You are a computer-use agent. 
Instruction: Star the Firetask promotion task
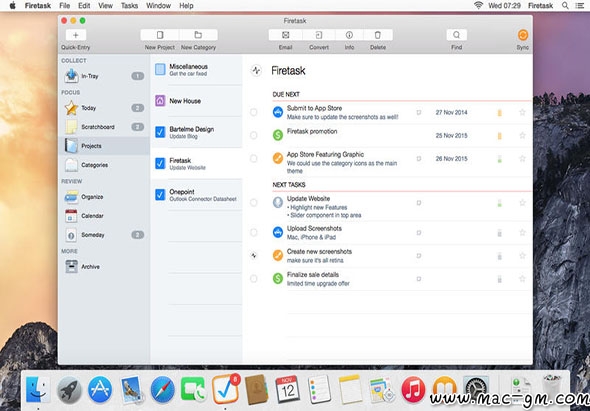coord(522,135)
